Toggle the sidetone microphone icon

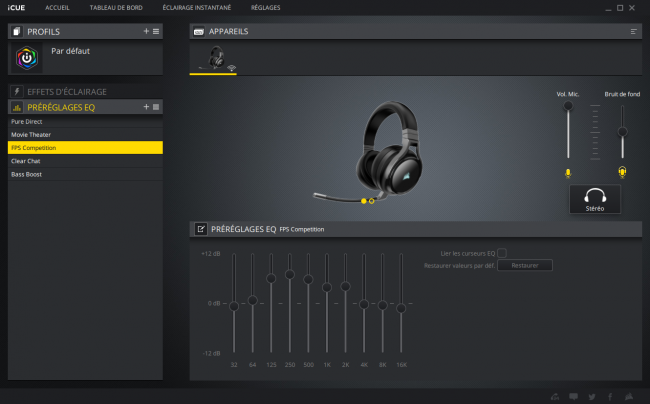click(622, 172)
